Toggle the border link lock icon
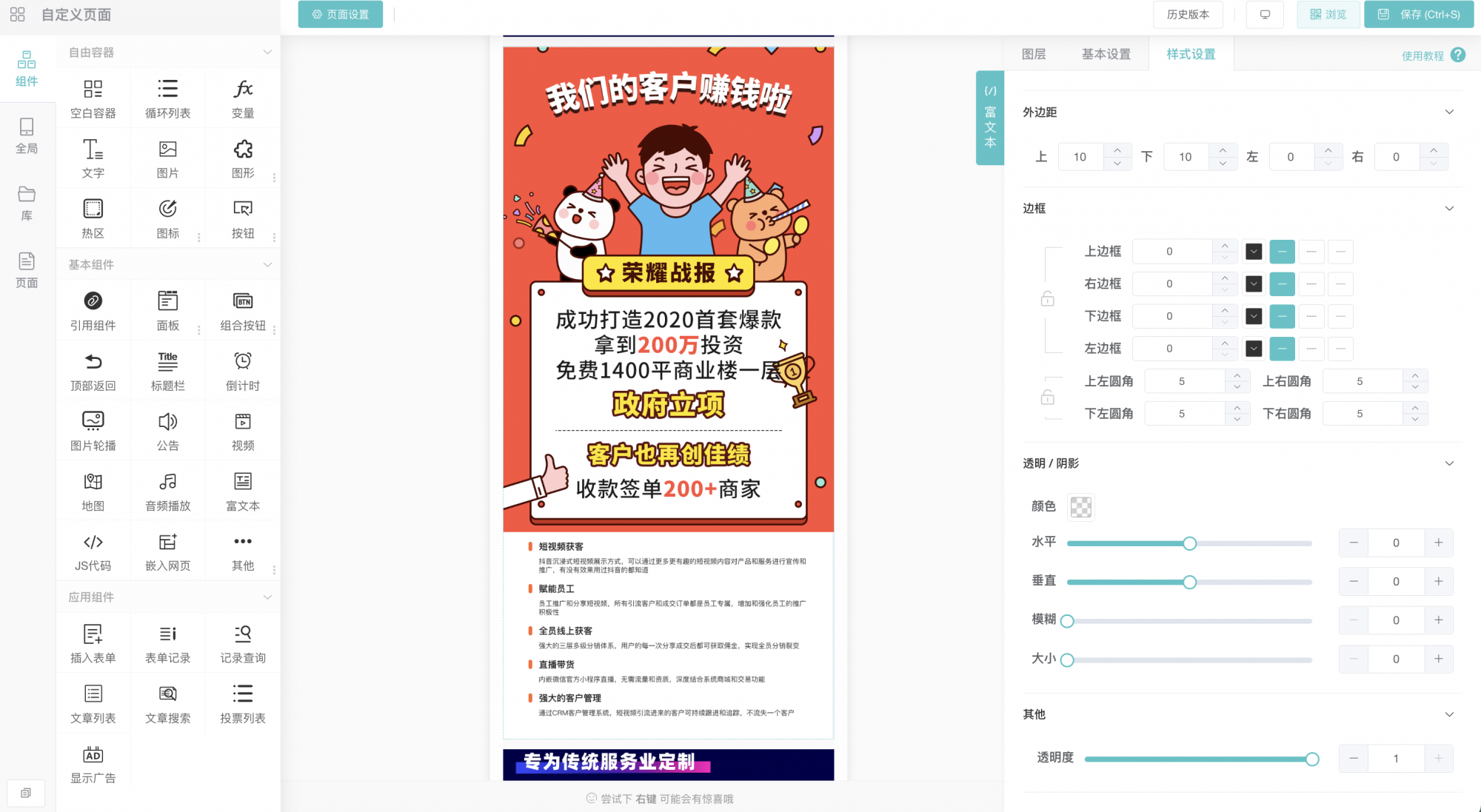 tap(1047, 299)
